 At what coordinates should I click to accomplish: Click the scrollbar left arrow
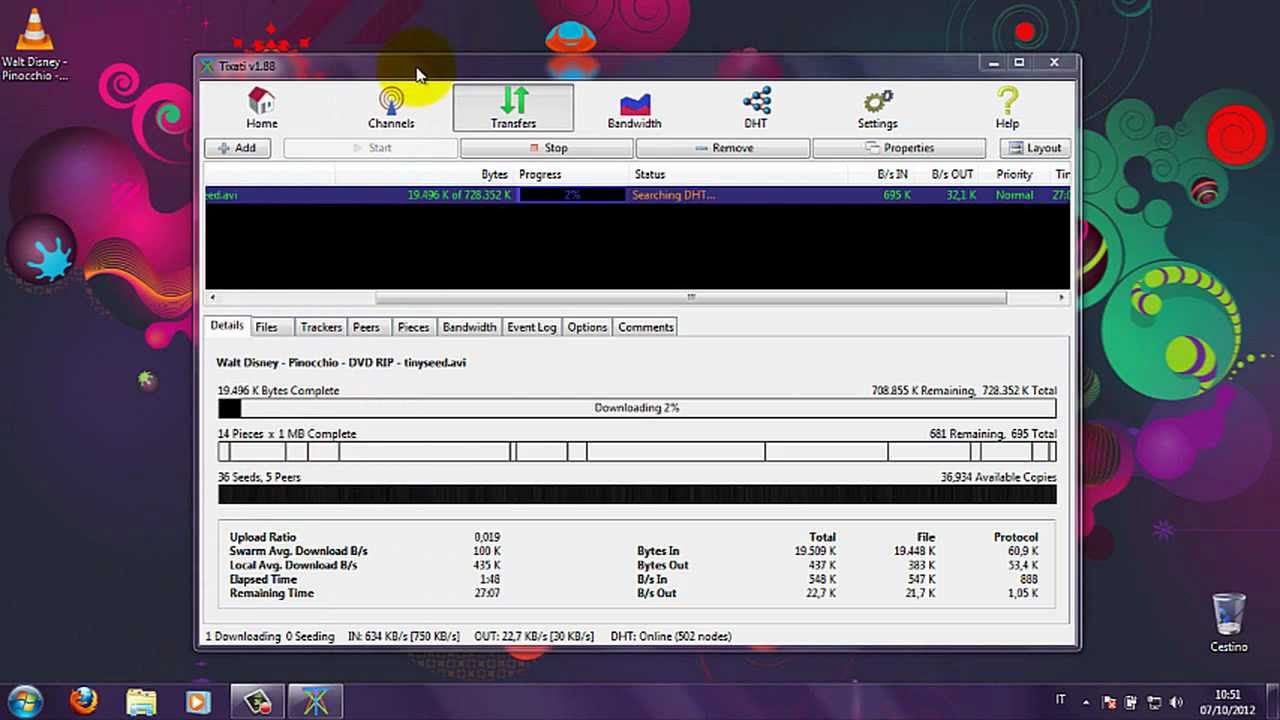[x=211, y=297]
